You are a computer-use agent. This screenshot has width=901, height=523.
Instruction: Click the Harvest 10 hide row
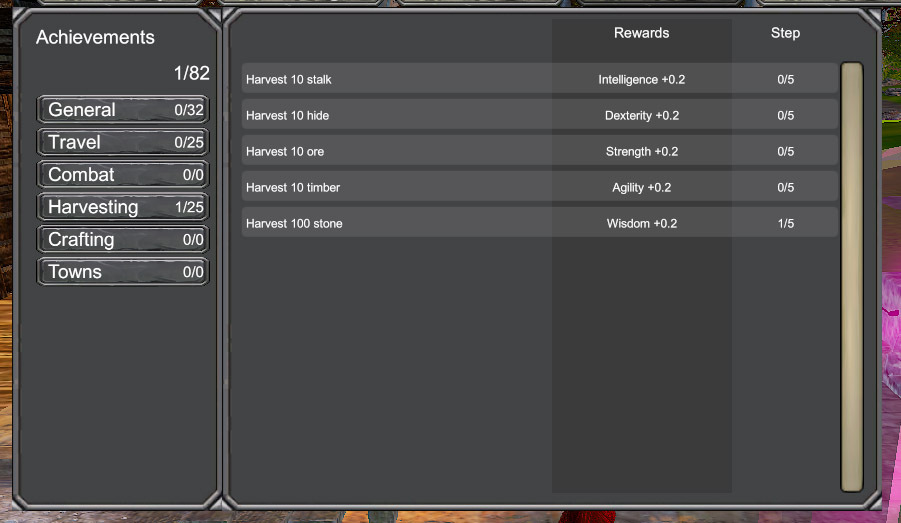point(400,115)
